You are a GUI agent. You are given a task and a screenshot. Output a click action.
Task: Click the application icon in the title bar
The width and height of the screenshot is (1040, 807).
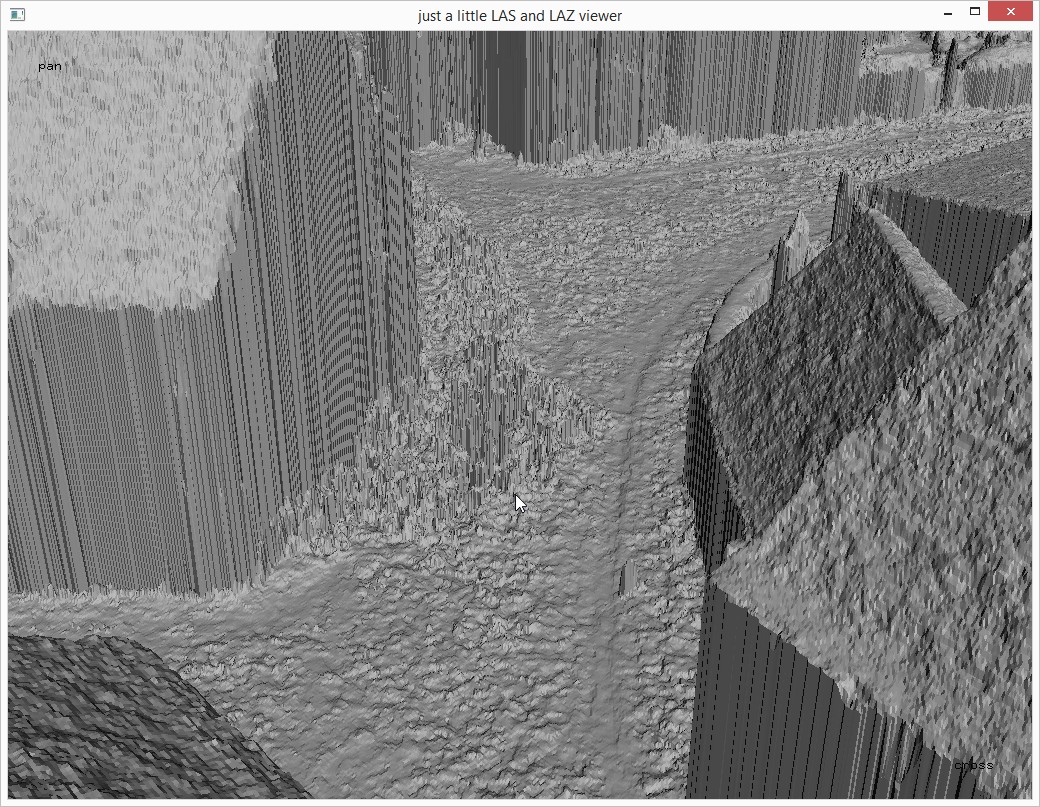[x=17, y=14]
